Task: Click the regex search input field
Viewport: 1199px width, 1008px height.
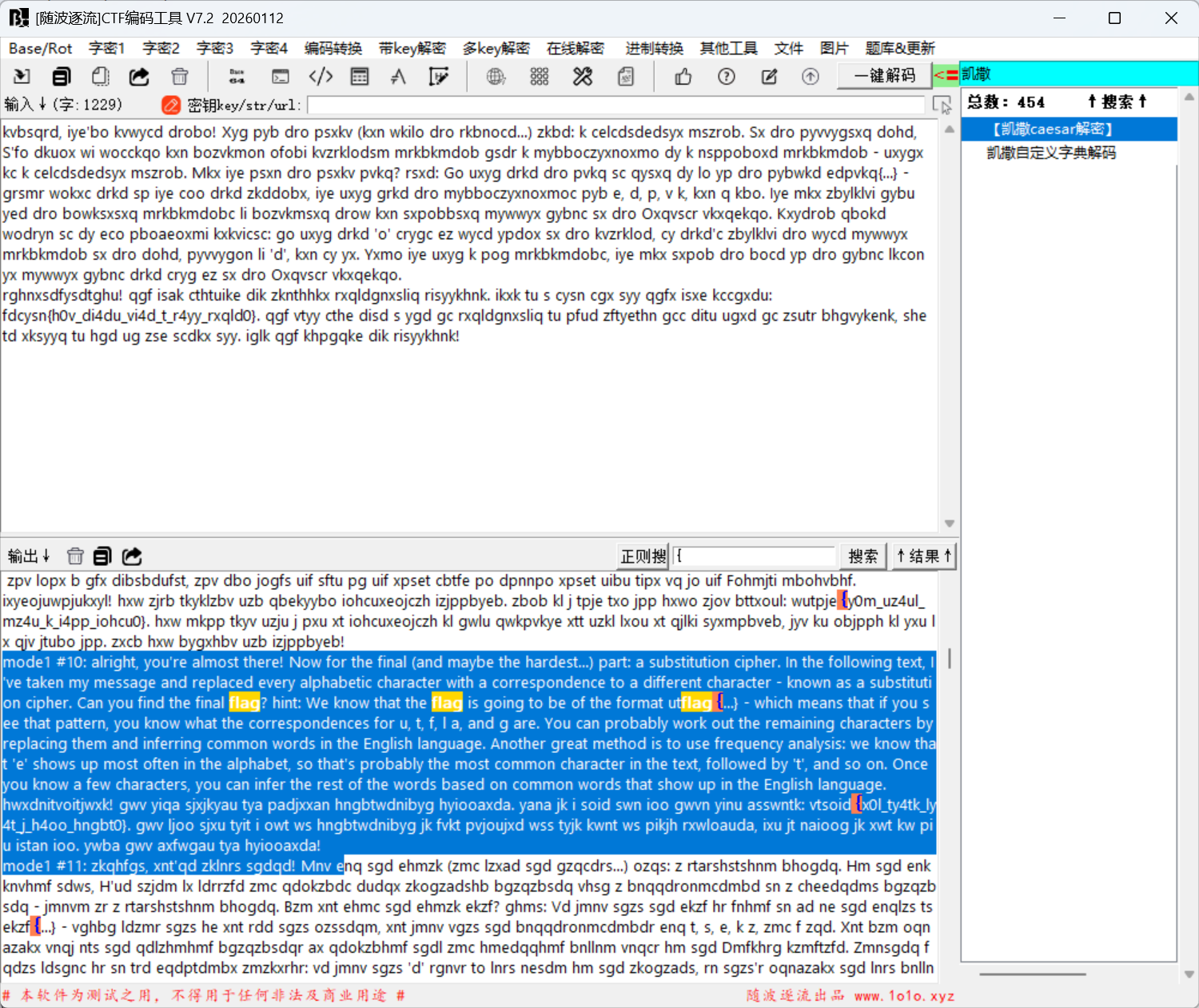Action: click(752, 556)
